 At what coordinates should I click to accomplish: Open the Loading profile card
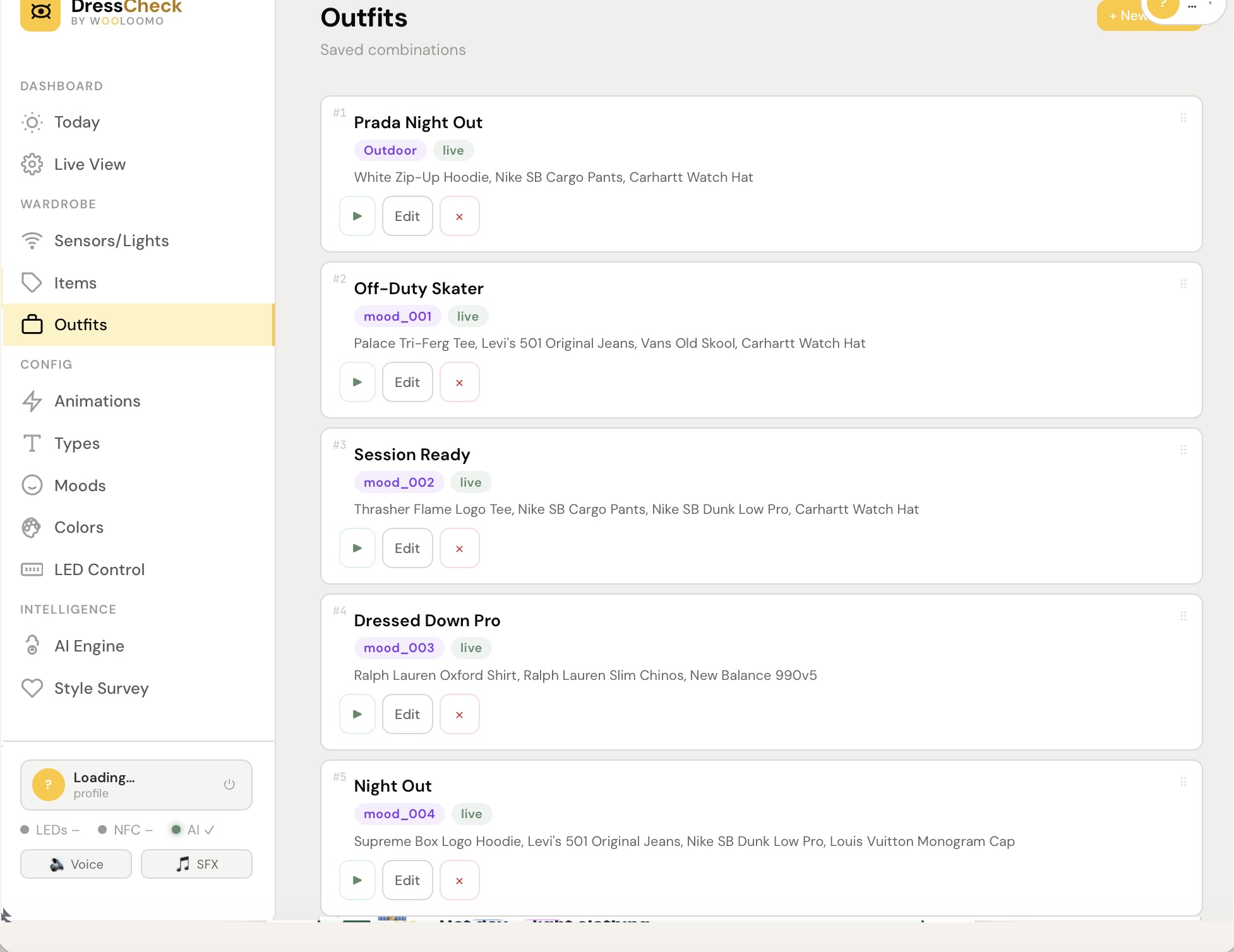[136, 785]
